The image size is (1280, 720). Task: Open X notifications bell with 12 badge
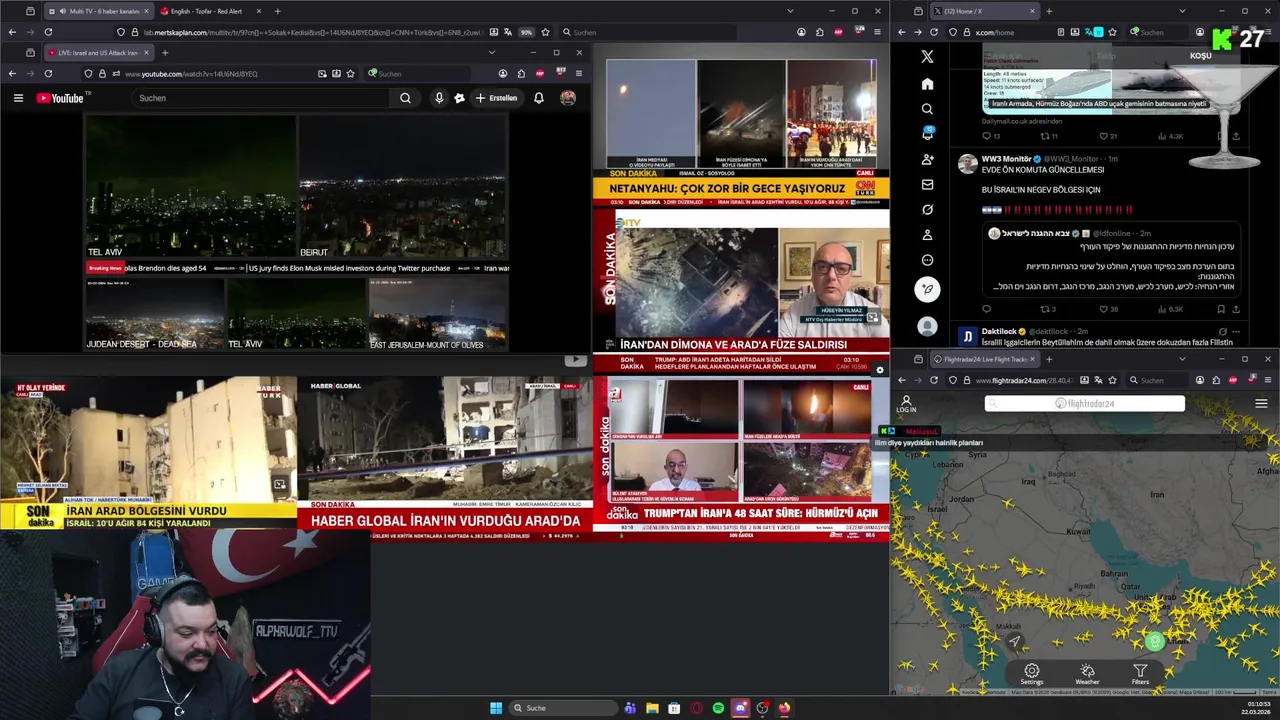point(927,134)
